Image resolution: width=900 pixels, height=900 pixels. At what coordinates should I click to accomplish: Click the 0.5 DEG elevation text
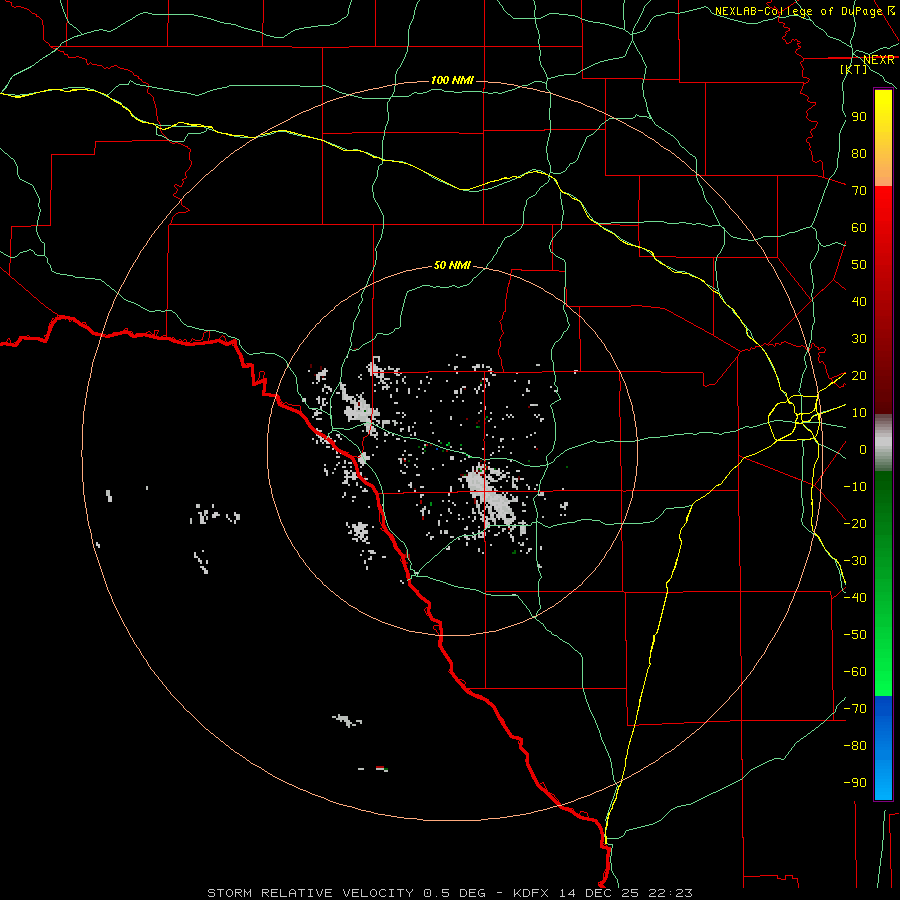click(x=455, y=893)
